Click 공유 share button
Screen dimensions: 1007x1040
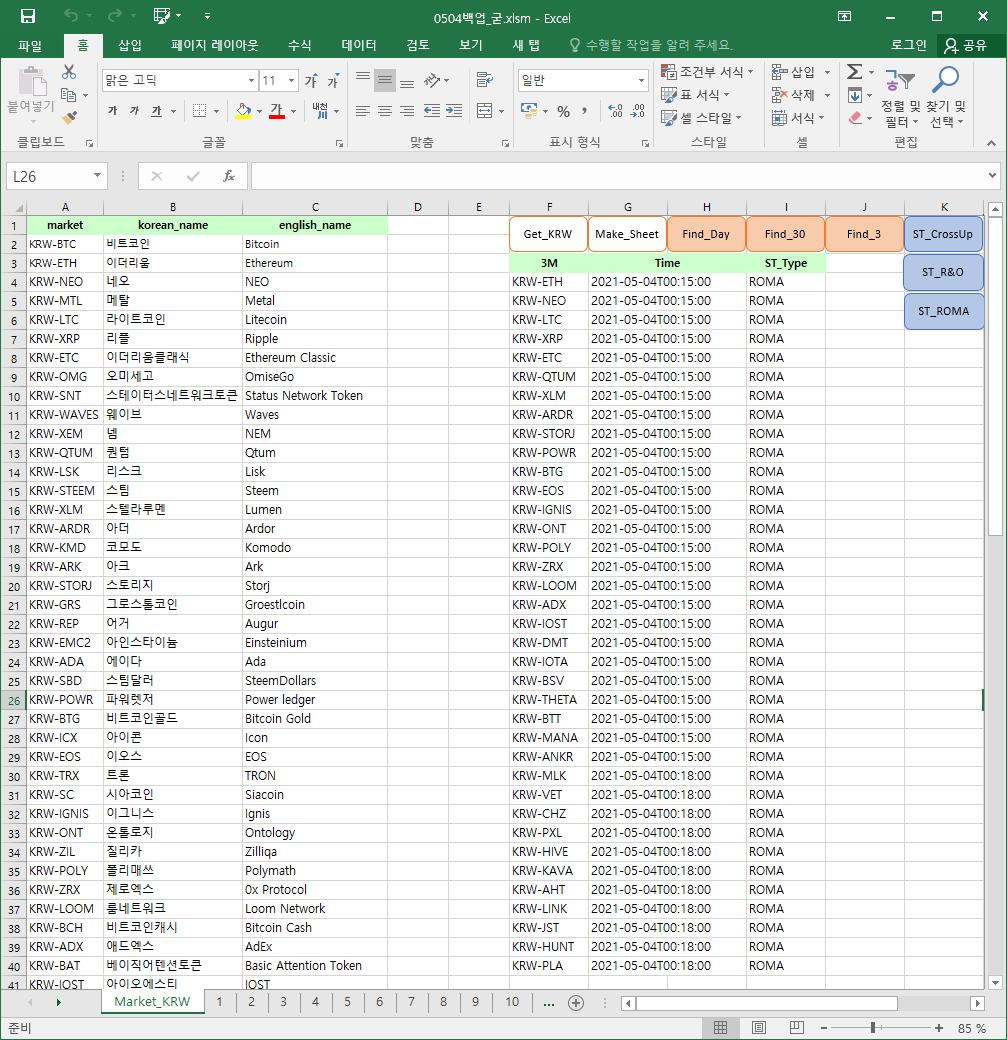pos(965,45)
